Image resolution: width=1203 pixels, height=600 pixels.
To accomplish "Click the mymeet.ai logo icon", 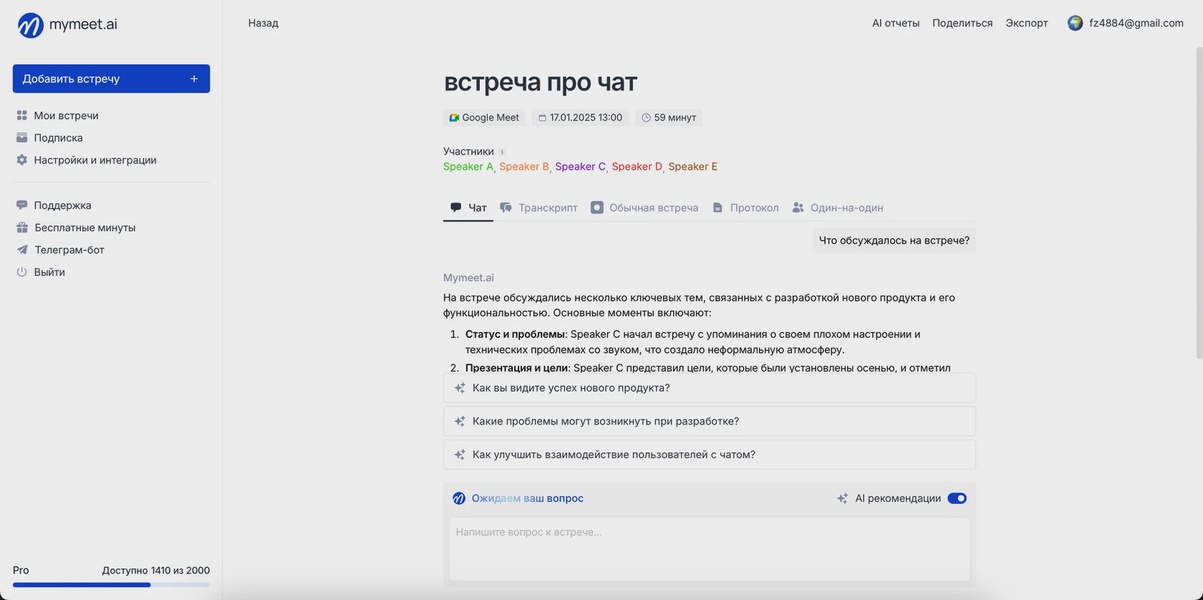I will (x=30, y=25).
